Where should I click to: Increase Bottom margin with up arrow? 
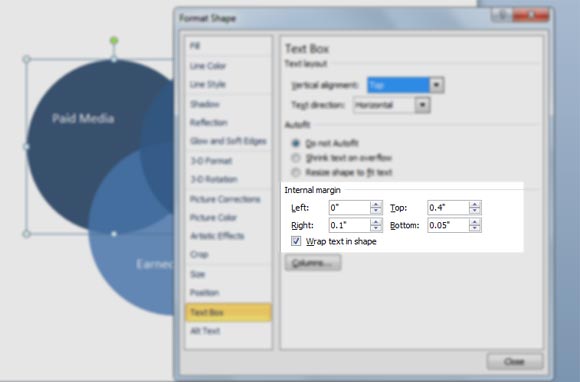click(475, 222)
